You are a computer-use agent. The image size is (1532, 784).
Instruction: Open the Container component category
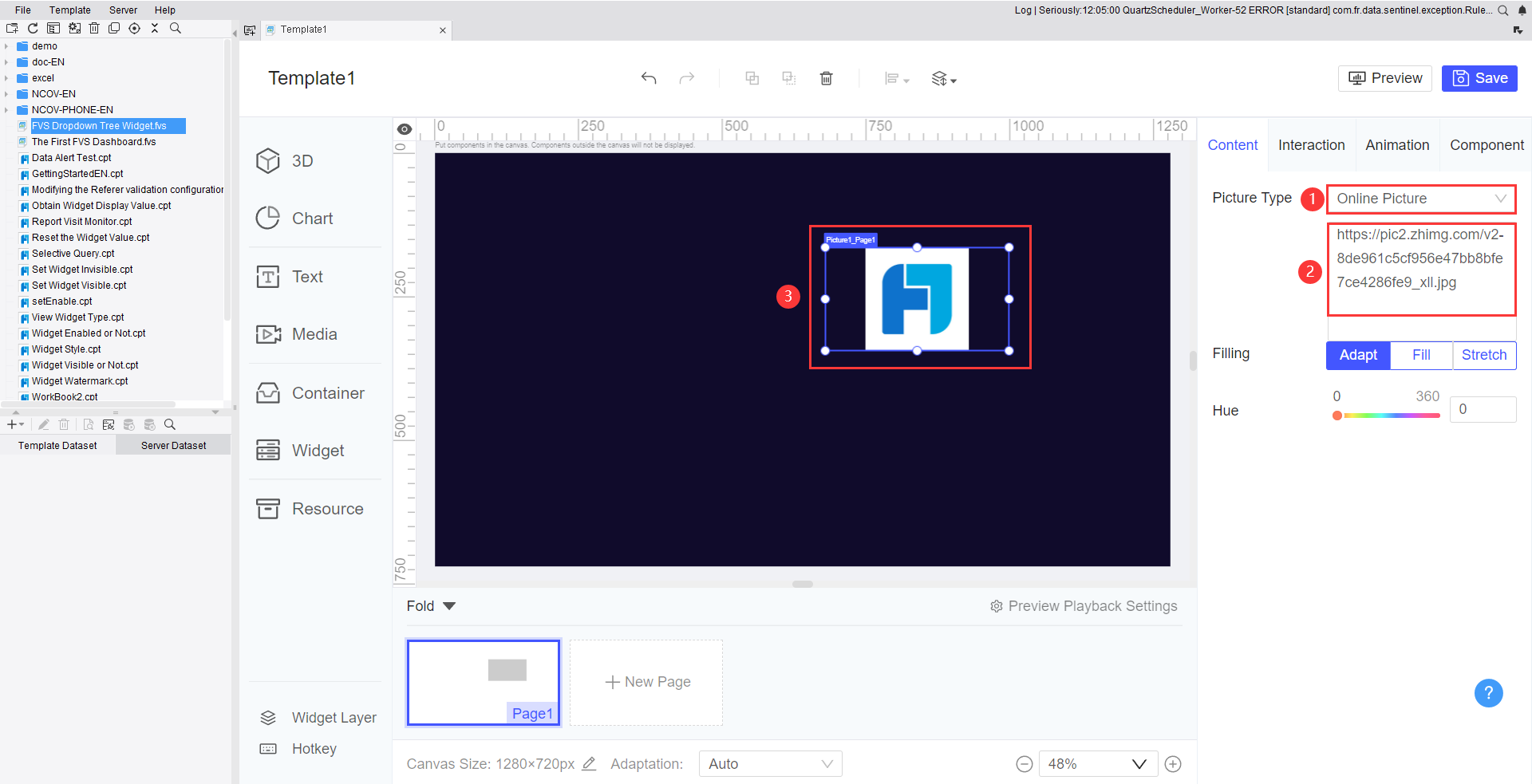tap(310, 393)
